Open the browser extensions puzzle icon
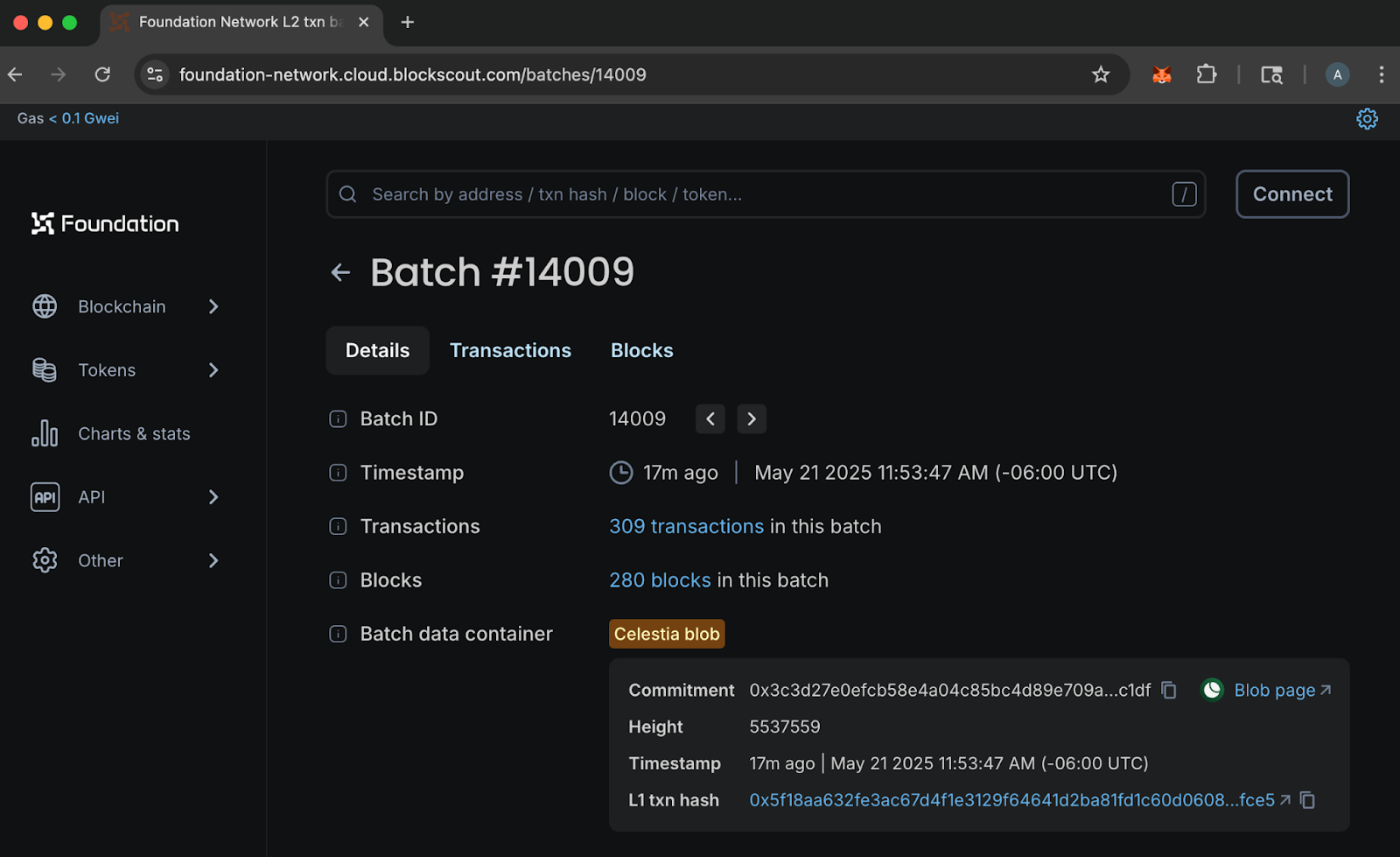Viewport: 1400px width, 857px height. click(x=1207, y=74)
